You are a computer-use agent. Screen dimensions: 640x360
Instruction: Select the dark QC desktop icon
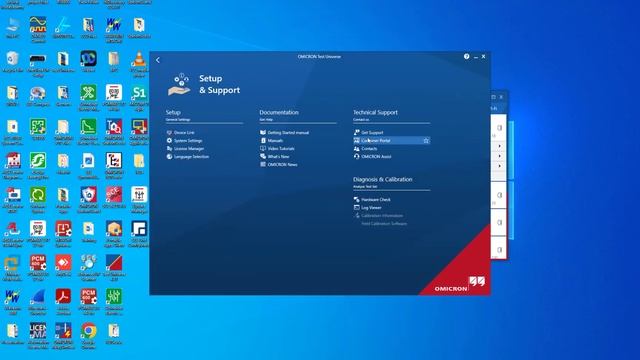[89, 62]
